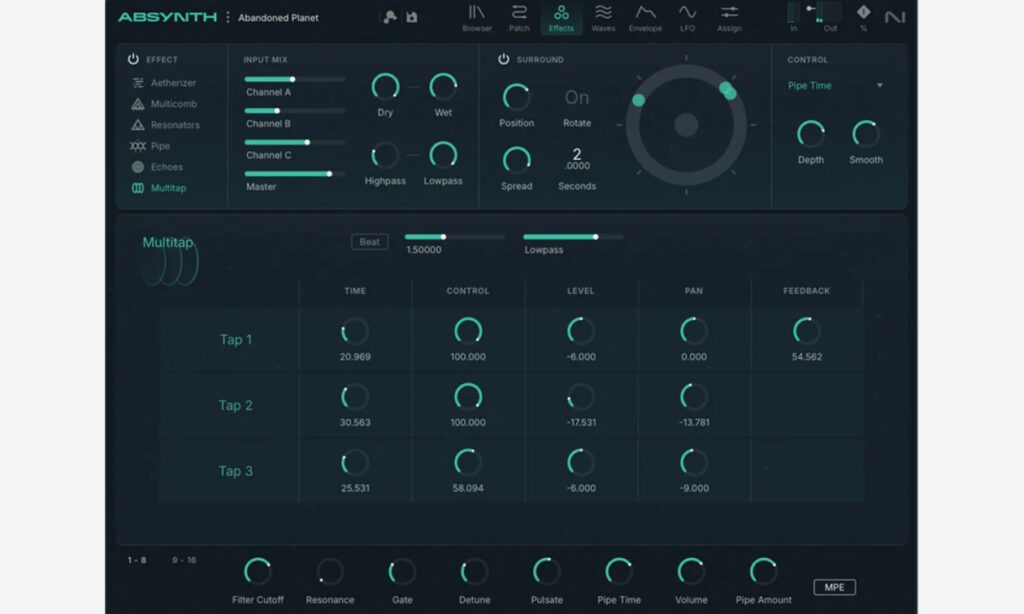Open the three-dot menu beside Absynth logo
Viewport: 1024px width, 614px height.
(227, 17)
